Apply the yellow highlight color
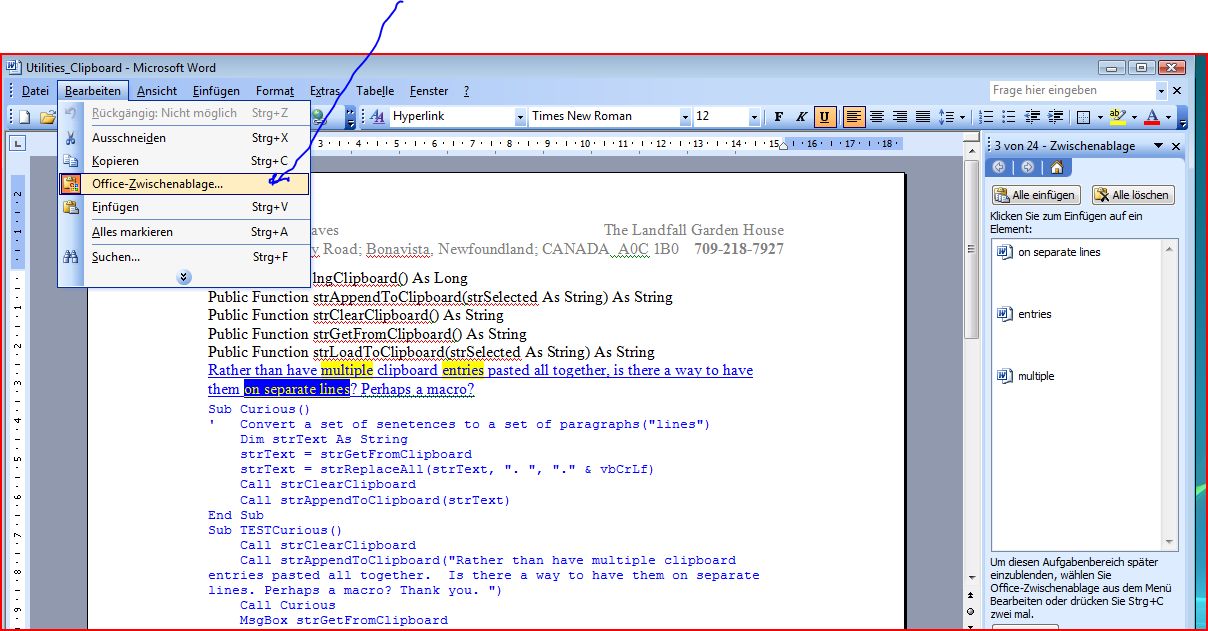 (x=1118, y=117)
